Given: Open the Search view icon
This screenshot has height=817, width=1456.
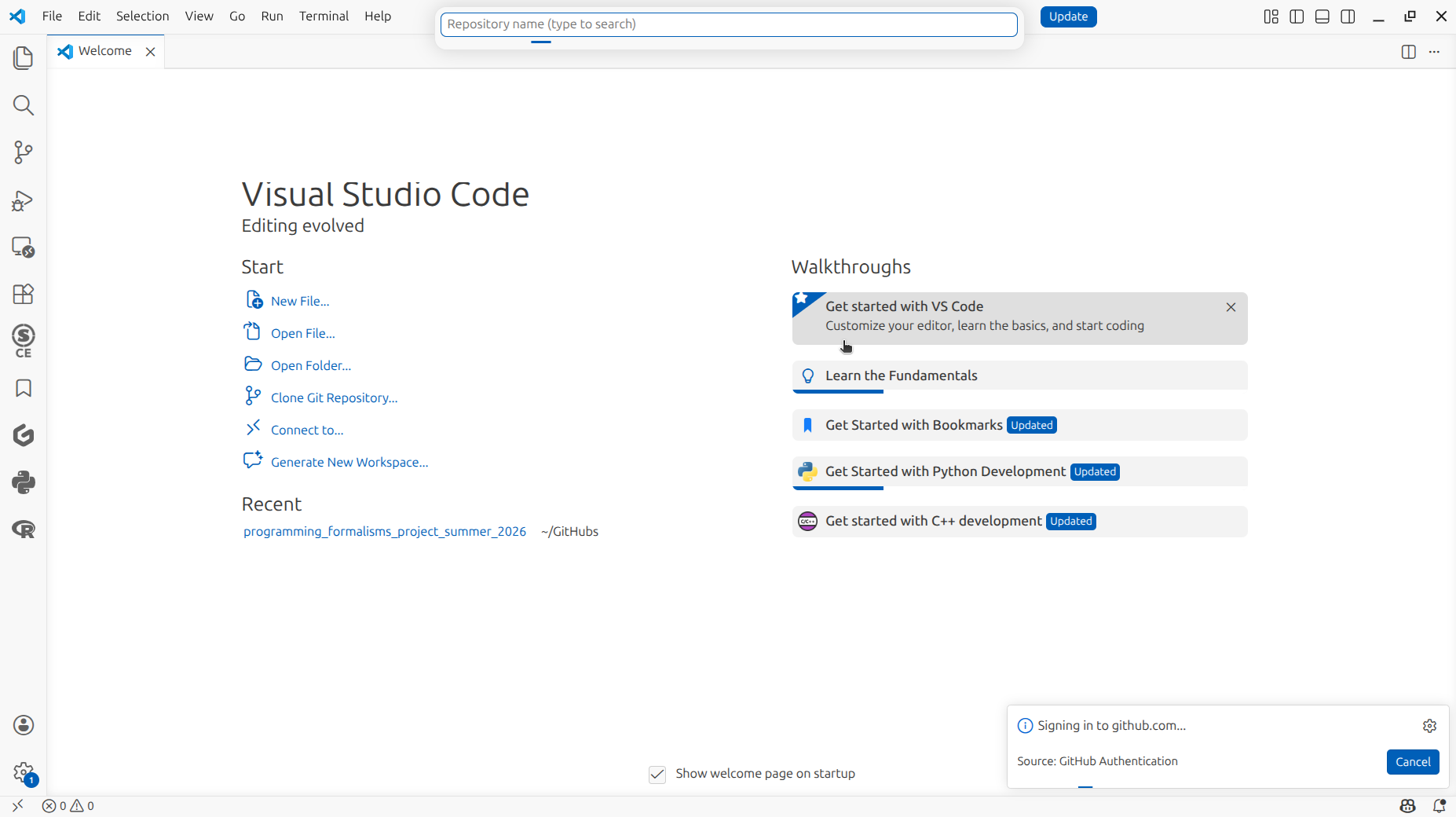Looking at the screenshot, I should tap(24, 105).
